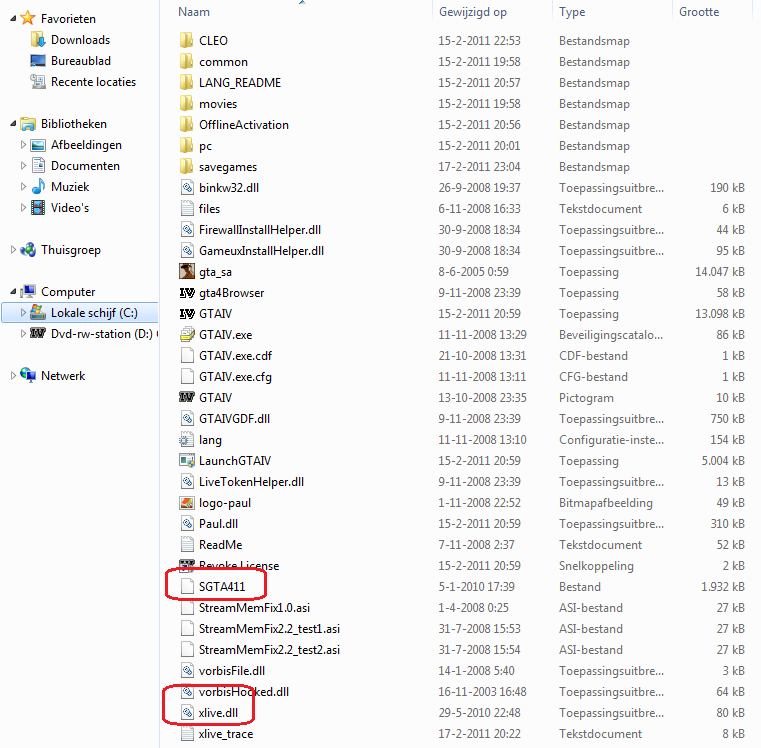
Task: Select the OfflineActivation folder icon
Action: coord(187,124)
